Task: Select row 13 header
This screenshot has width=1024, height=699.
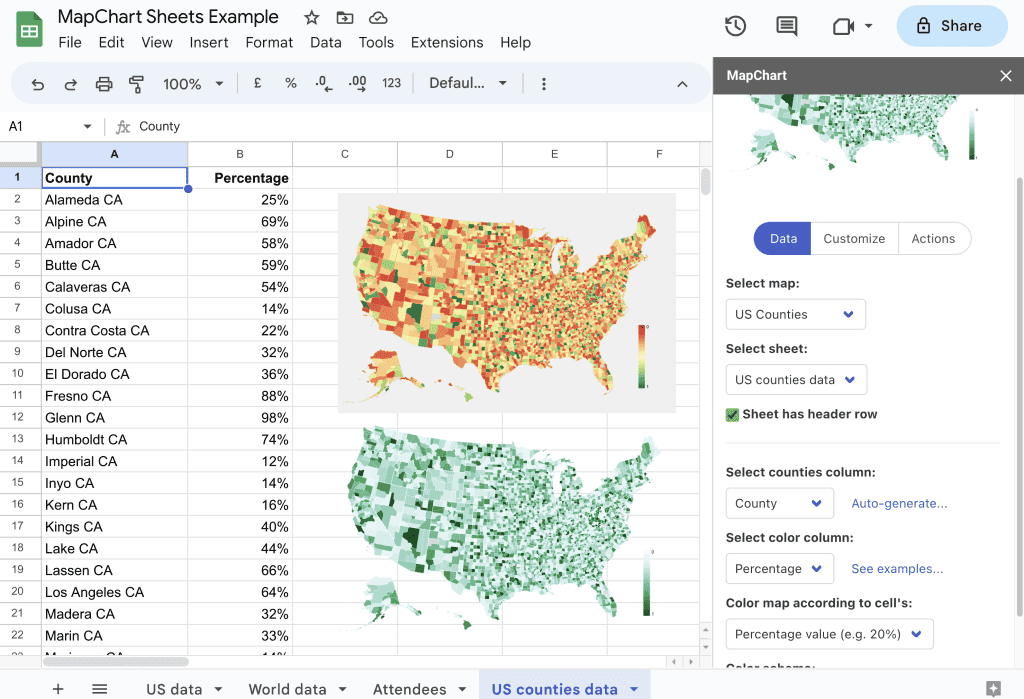Action: click(18, 439)
